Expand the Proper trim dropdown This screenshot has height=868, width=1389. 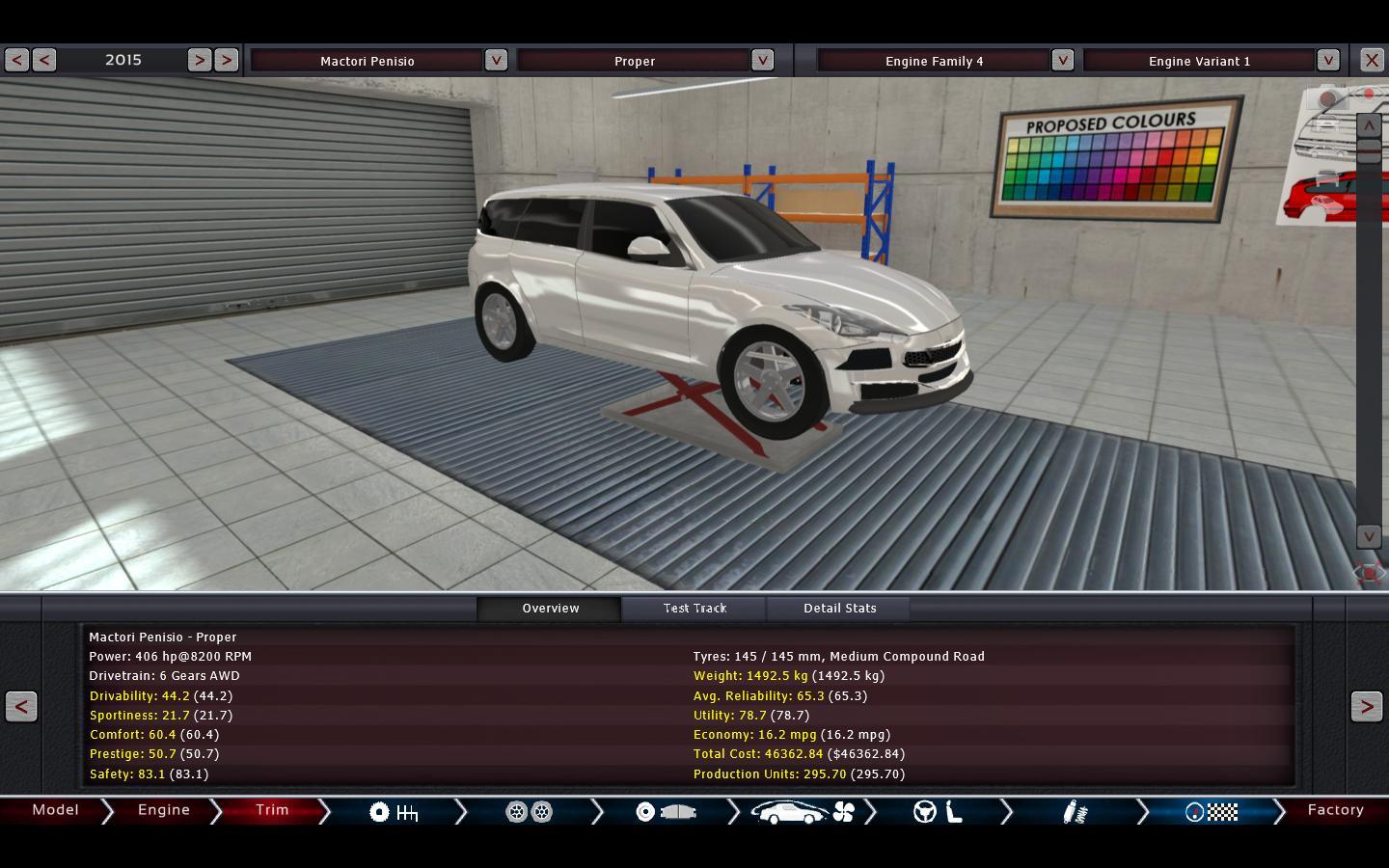tap(762, 60)
